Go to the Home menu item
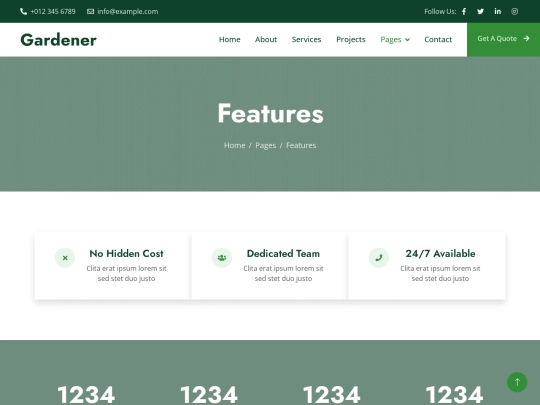This screenshot has height=405, width=540. point(230,40)
